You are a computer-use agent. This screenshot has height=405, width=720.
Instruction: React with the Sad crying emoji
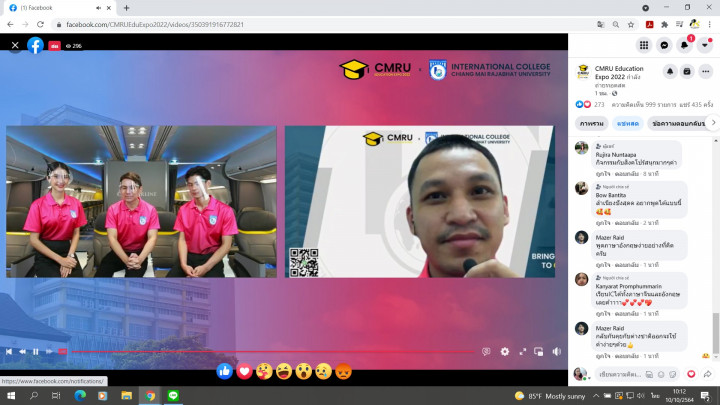323,371
